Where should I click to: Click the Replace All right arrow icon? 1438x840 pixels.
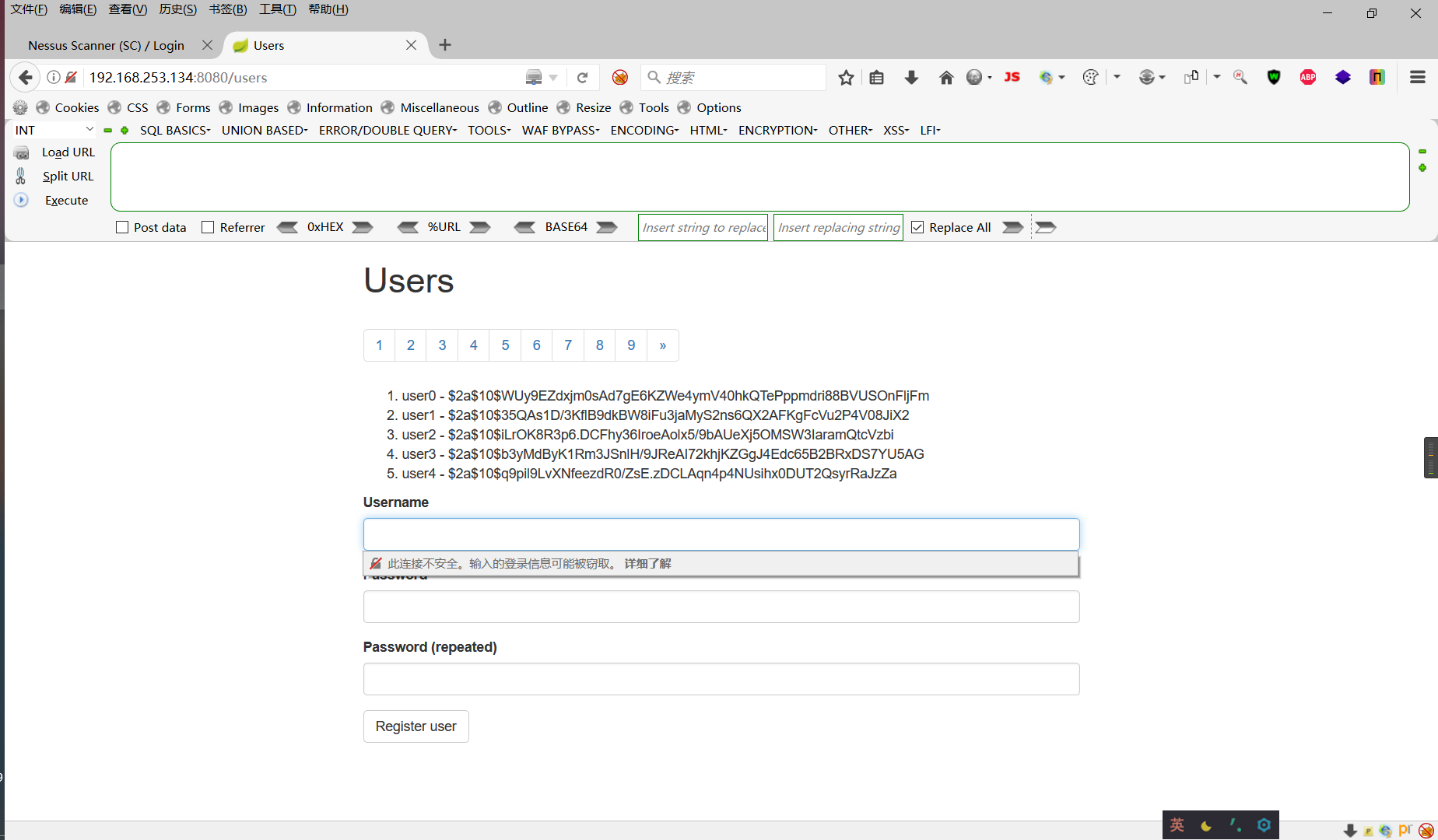coord(1012,227)
